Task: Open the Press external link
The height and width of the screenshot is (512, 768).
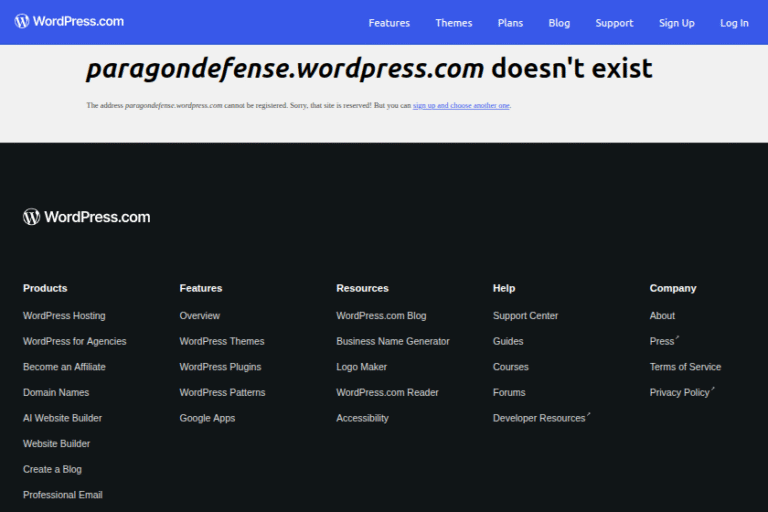Action: coord(663,341)
